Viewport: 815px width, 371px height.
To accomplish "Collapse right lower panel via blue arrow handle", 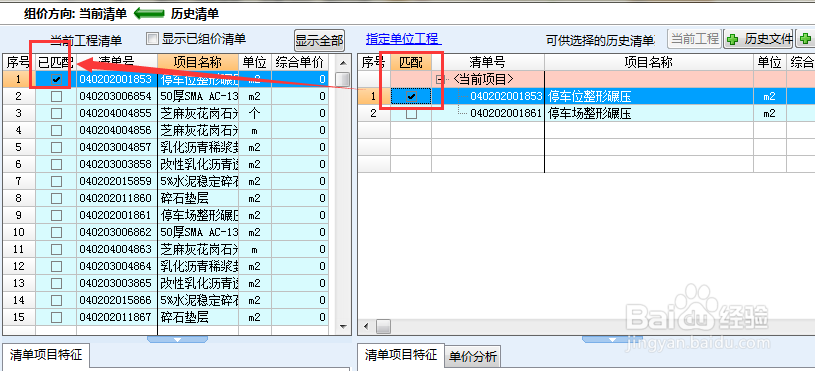I will pyautogui.click(x=612, y=339).
